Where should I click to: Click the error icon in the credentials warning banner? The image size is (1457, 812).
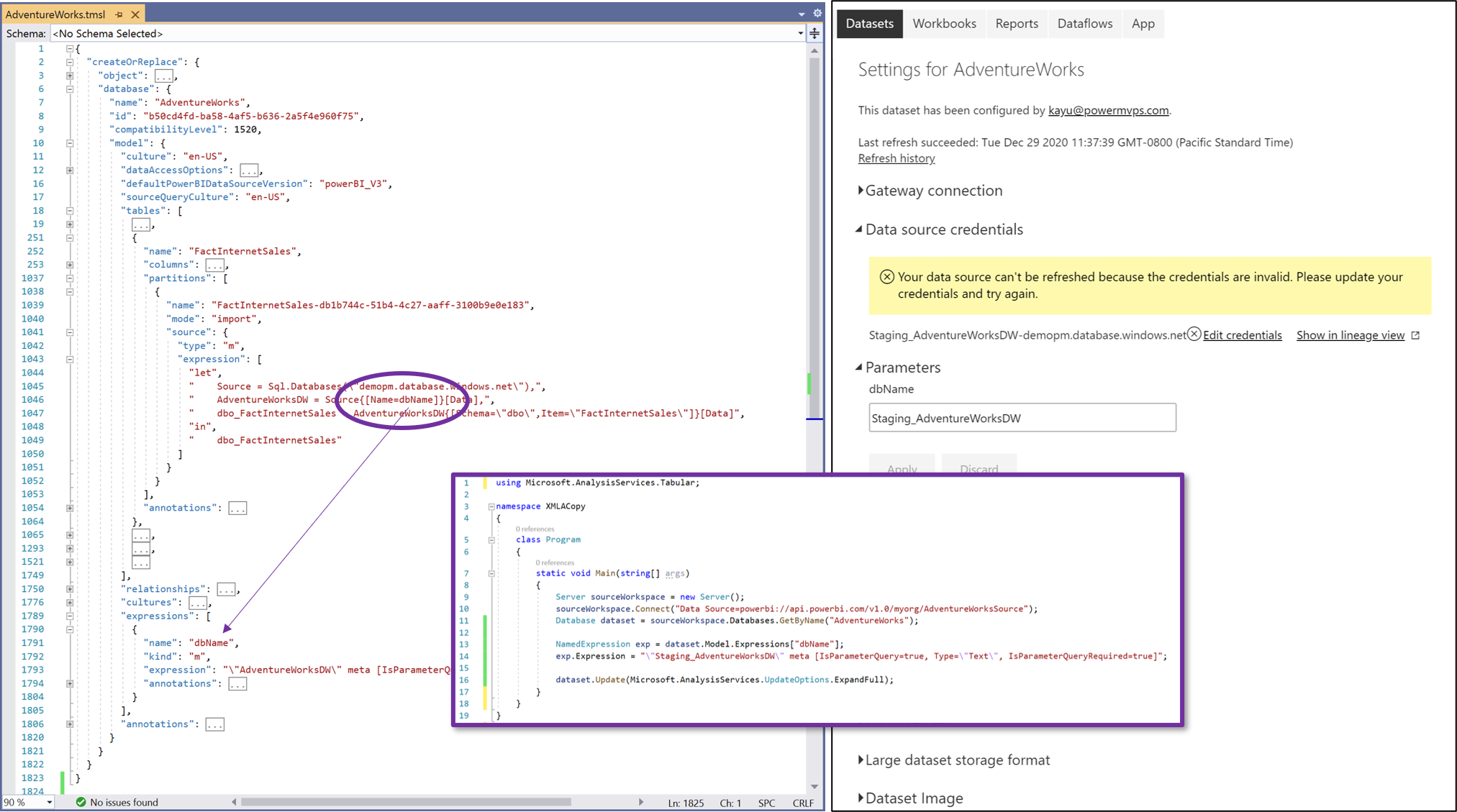pyautogui.click(x=888, y=276)
